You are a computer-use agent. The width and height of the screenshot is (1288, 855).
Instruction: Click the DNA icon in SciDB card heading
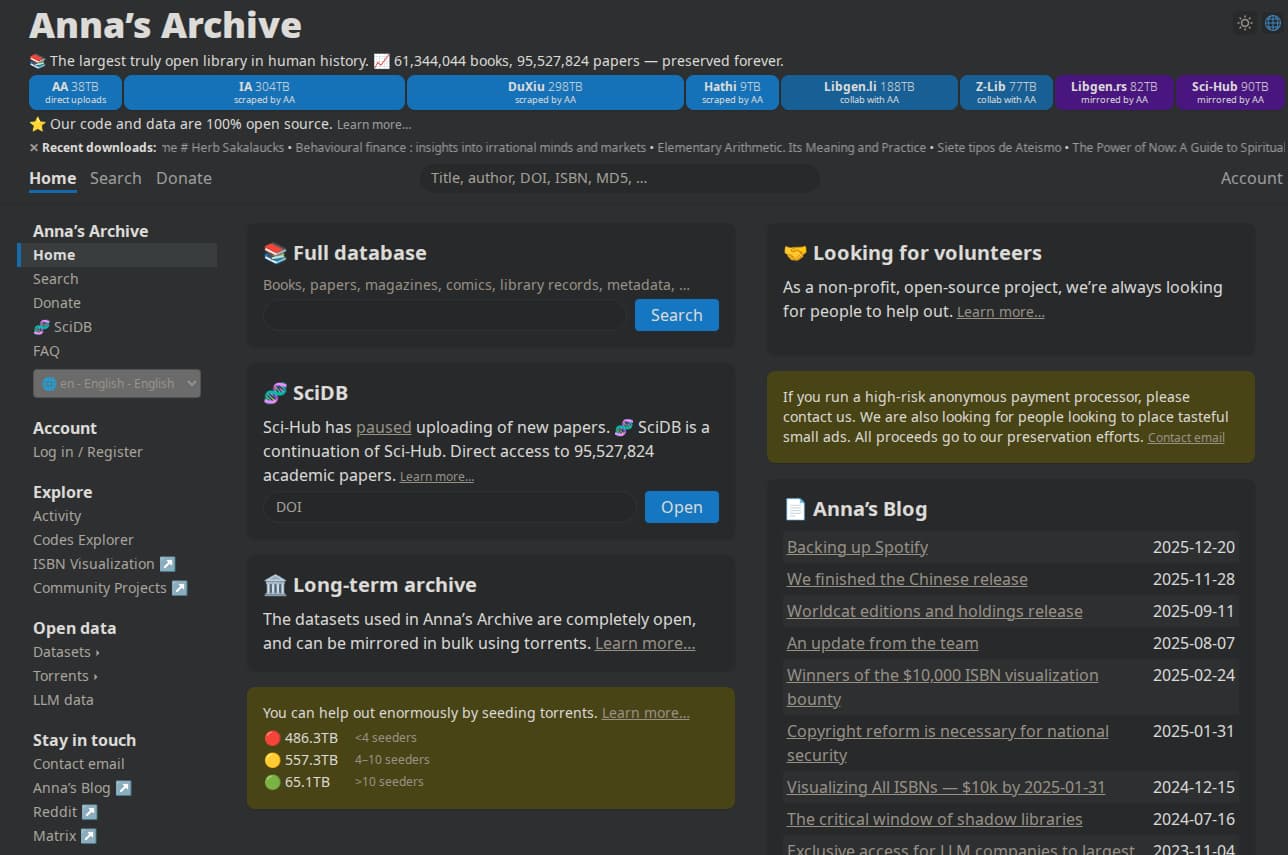[275, 393]
